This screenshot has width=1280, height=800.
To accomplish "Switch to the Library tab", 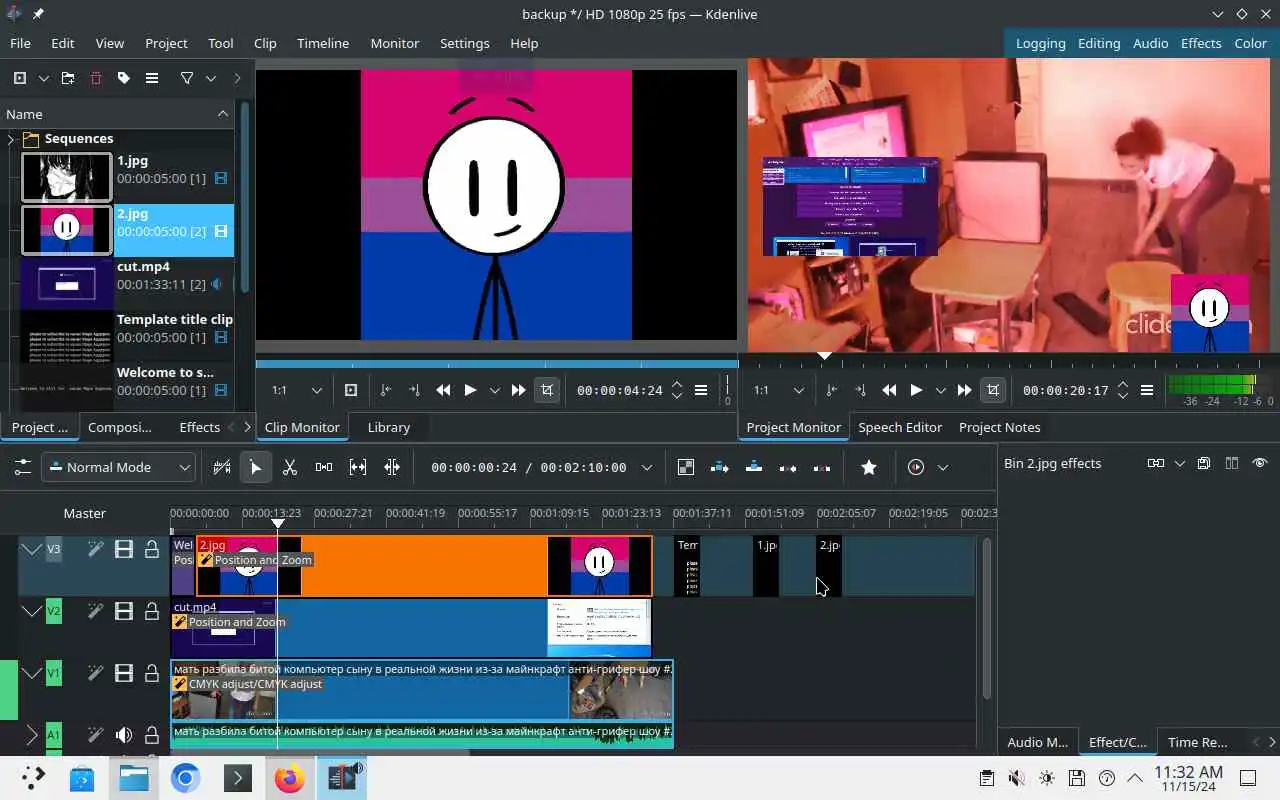I will (x=388, y=427).
